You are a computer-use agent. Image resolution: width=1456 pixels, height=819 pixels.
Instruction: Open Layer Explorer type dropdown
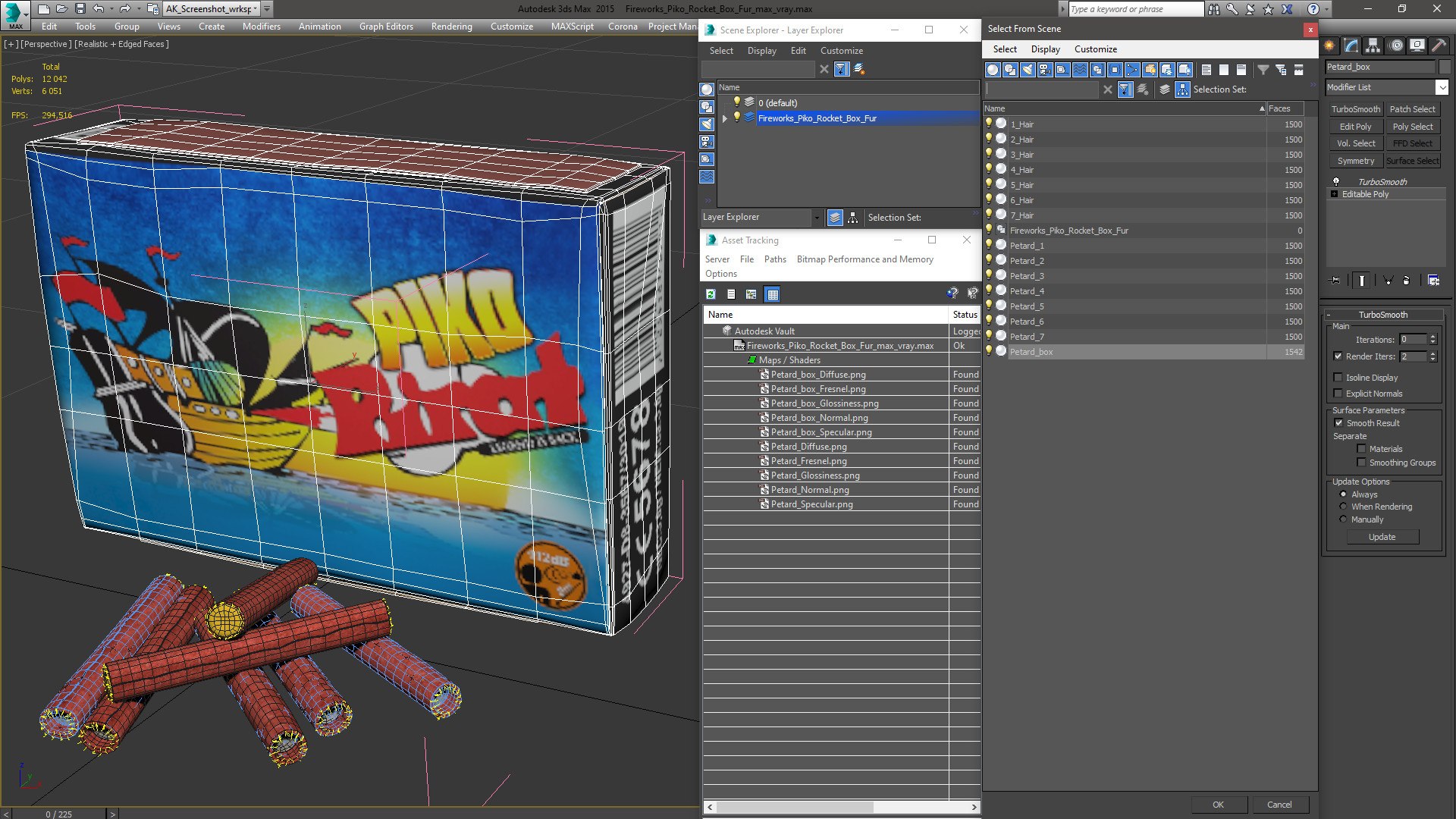tap(817, 218)
